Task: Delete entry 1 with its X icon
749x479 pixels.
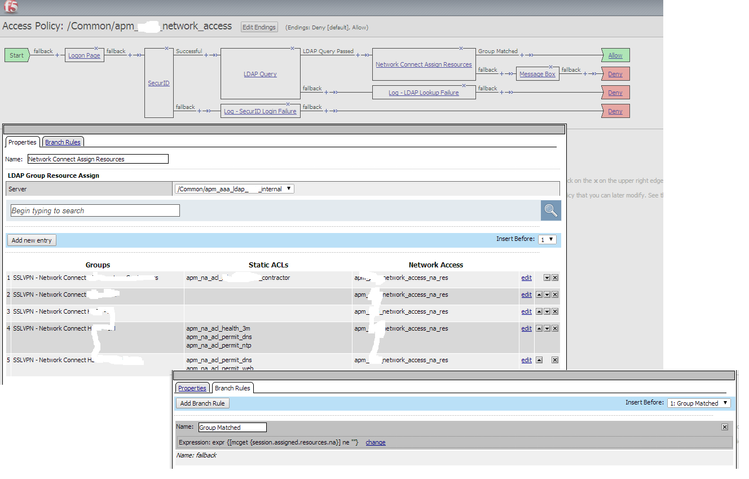Action: click(x=555, y=277)
